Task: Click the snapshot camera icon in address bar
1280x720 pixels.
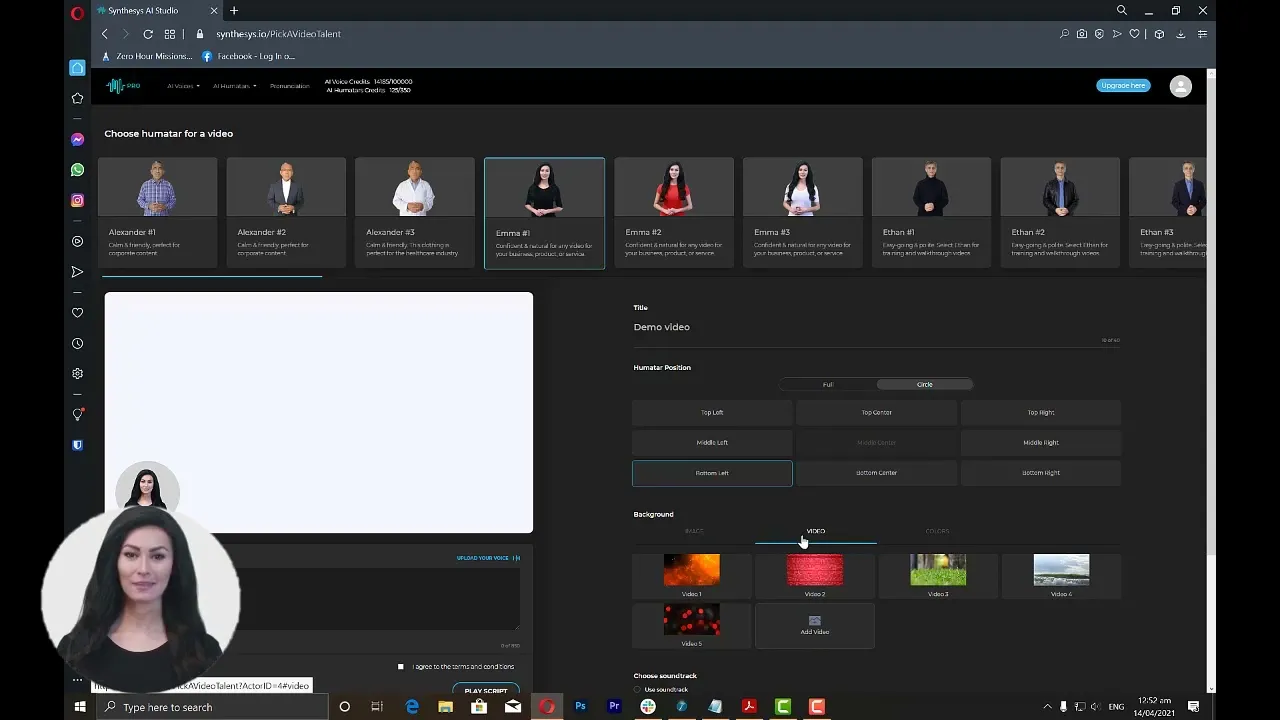Action: [1082, 34]
